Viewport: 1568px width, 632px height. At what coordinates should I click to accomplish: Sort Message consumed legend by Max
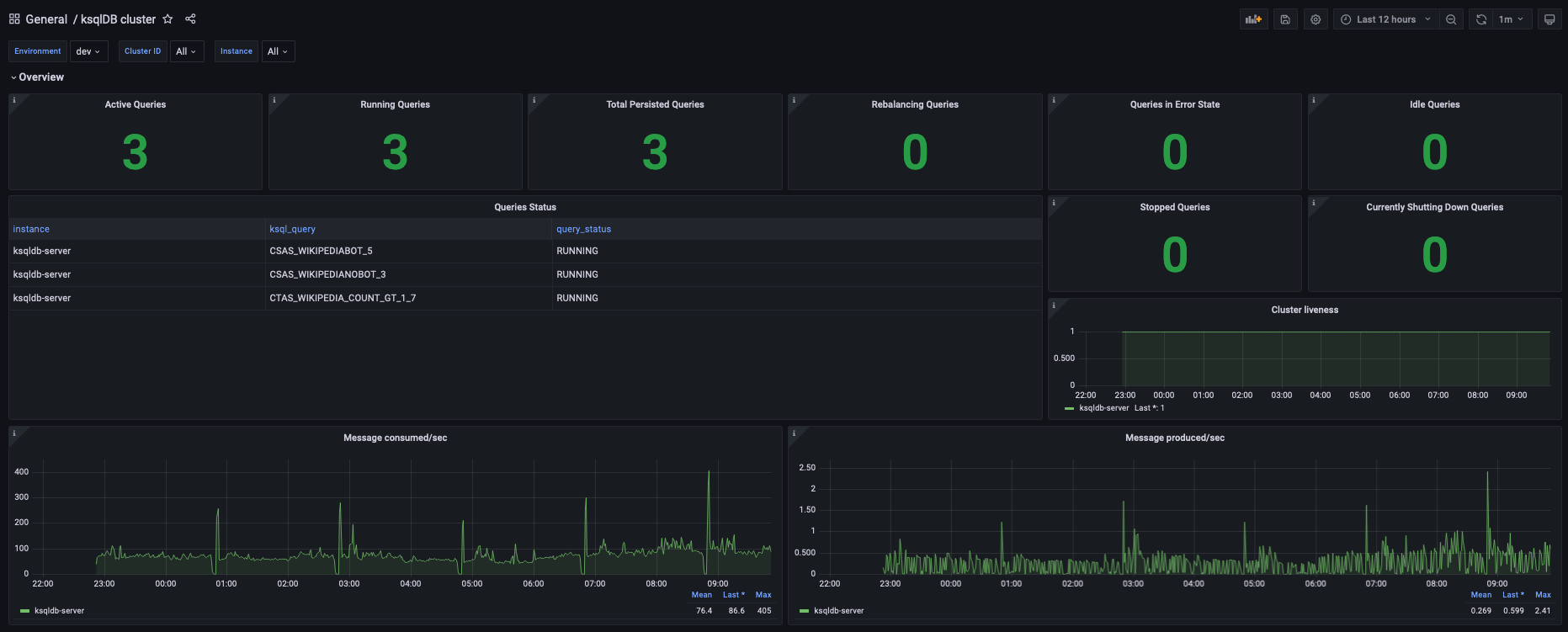[x=763, y=595]
